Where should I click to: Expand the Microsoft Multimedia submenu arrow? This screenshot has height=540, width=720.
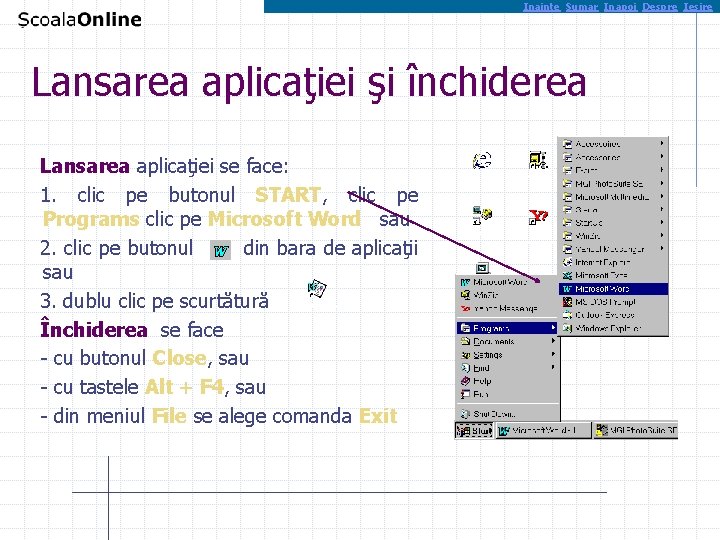(x=662, y=197)
